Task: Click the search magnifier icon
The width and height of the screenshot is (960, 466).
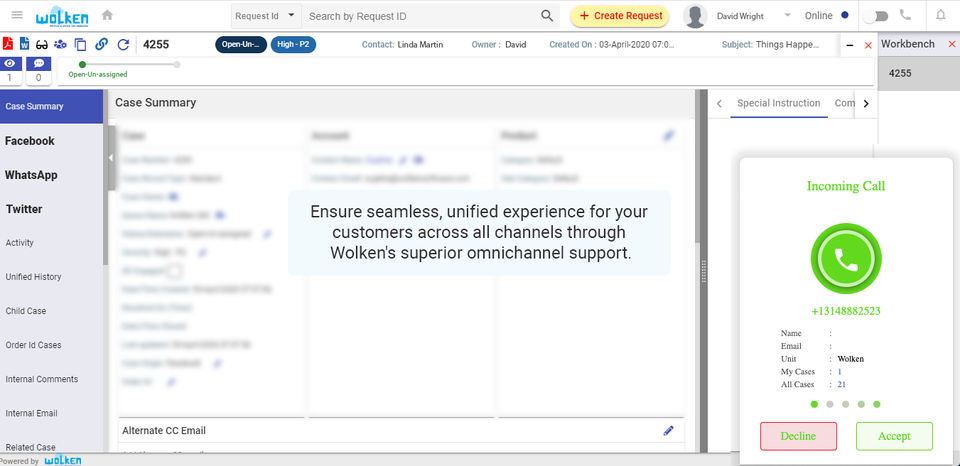Action: (x=547, y=16)
